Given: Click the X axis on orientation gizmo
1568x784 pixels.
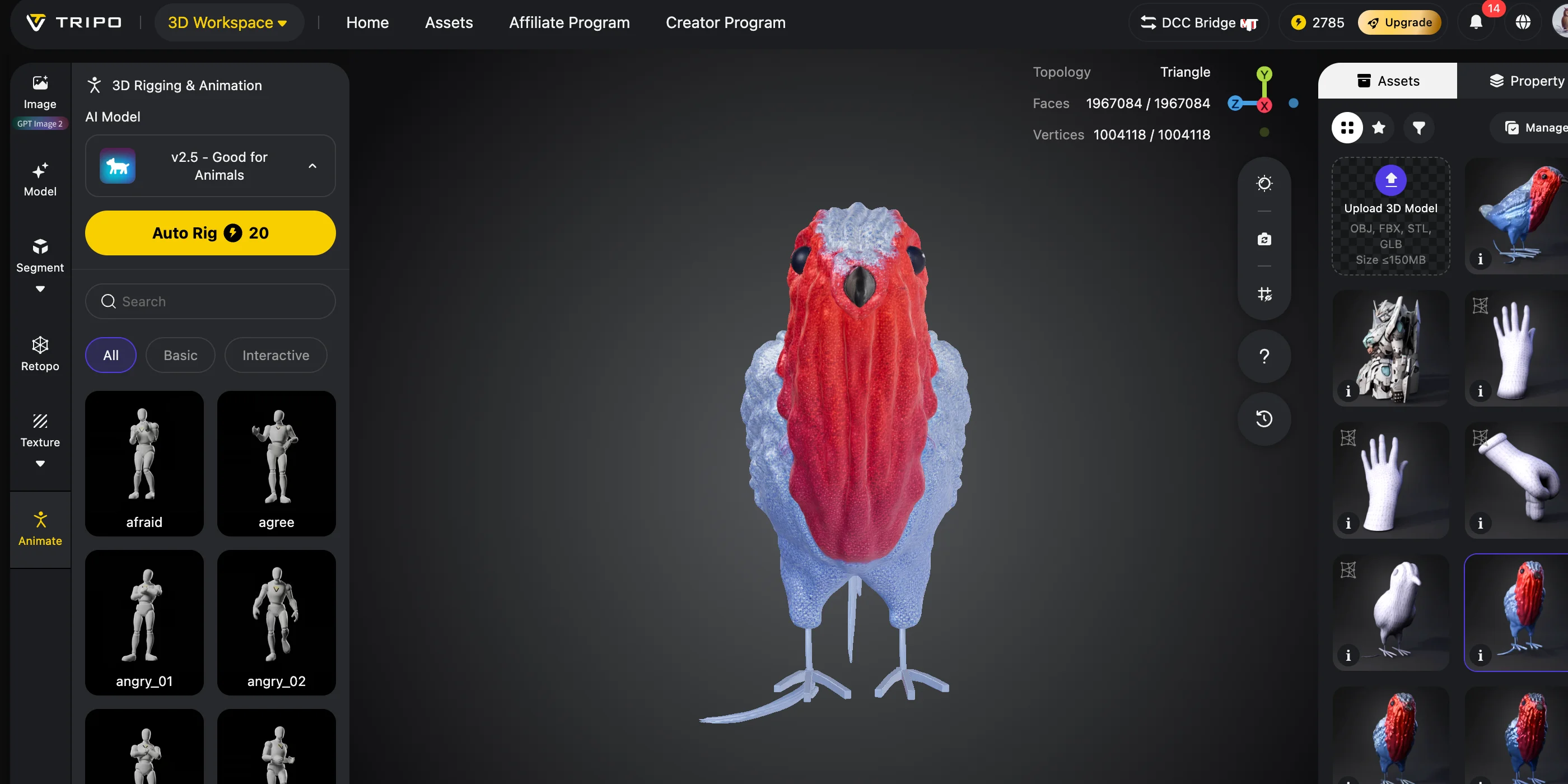Looking at the screenshot, I should (x=1264, y=106).
